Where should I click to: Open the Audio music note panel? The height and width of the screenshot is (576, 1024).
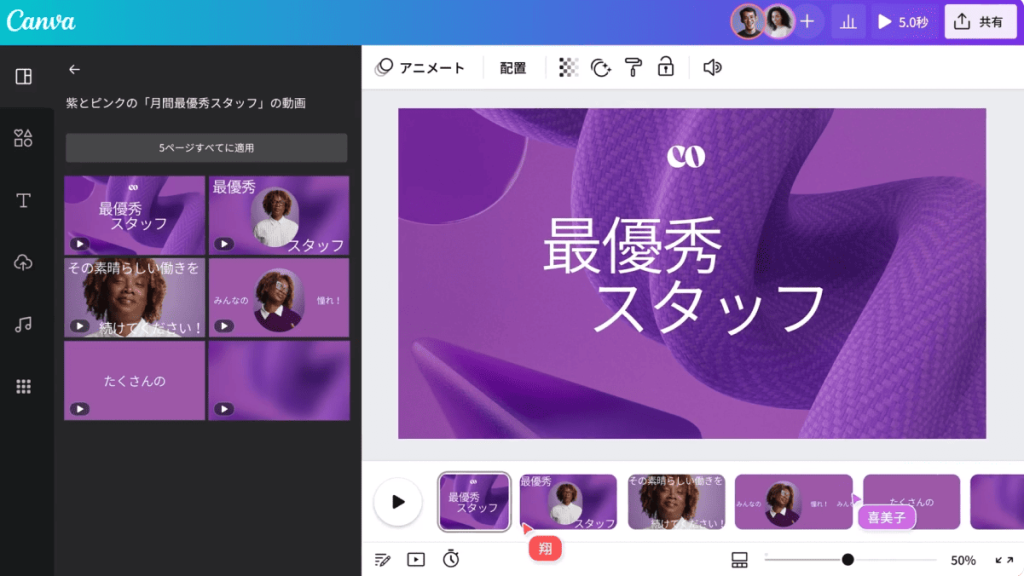24,324
